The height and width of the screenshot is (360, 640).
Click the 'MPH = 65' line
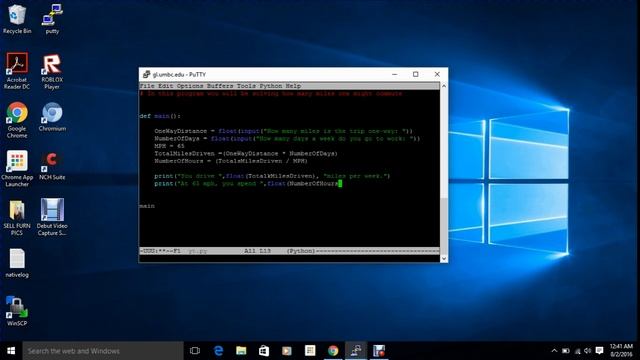point(169,146)
